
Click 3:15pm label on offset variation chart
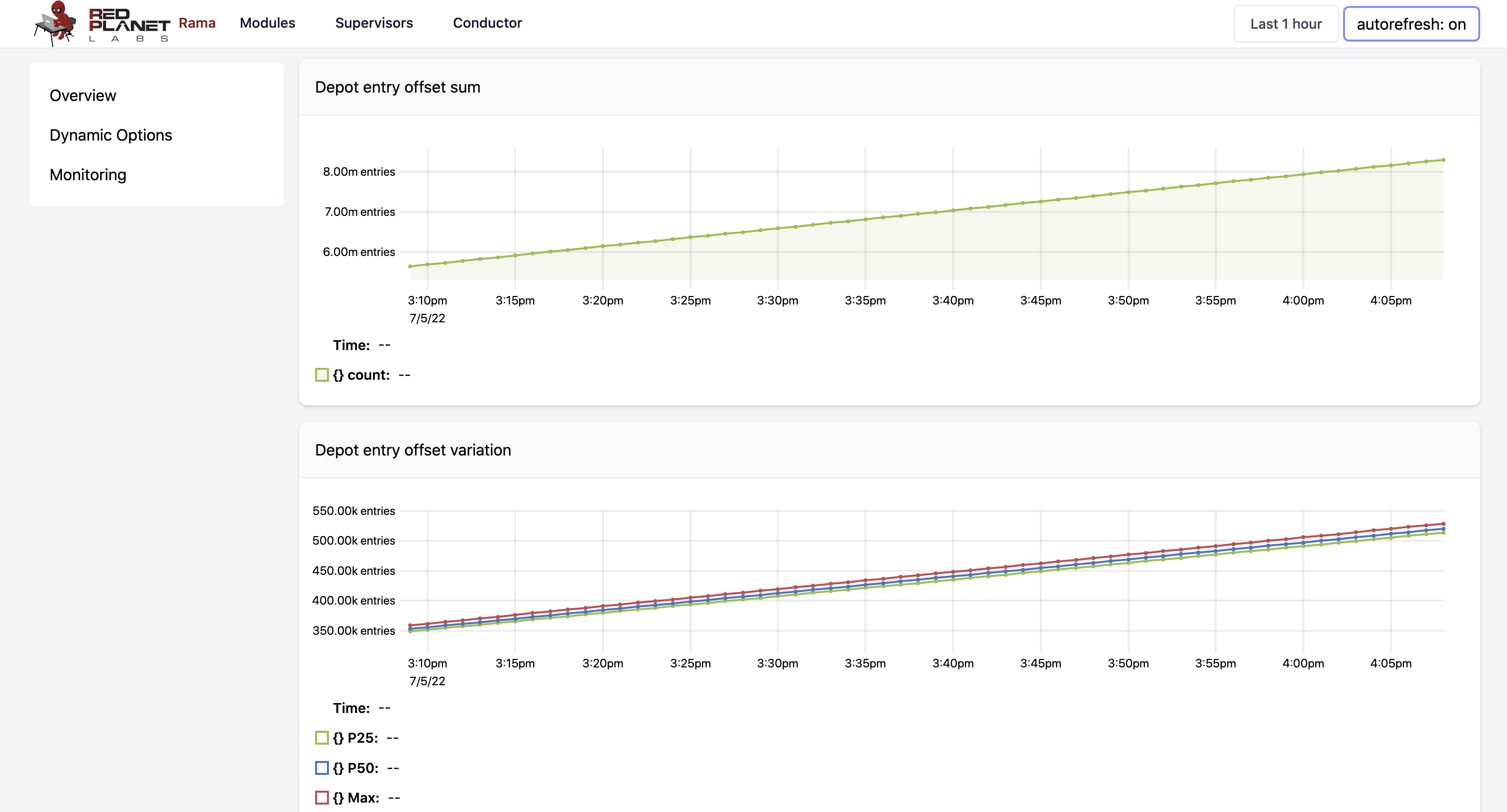pos(515,663)
